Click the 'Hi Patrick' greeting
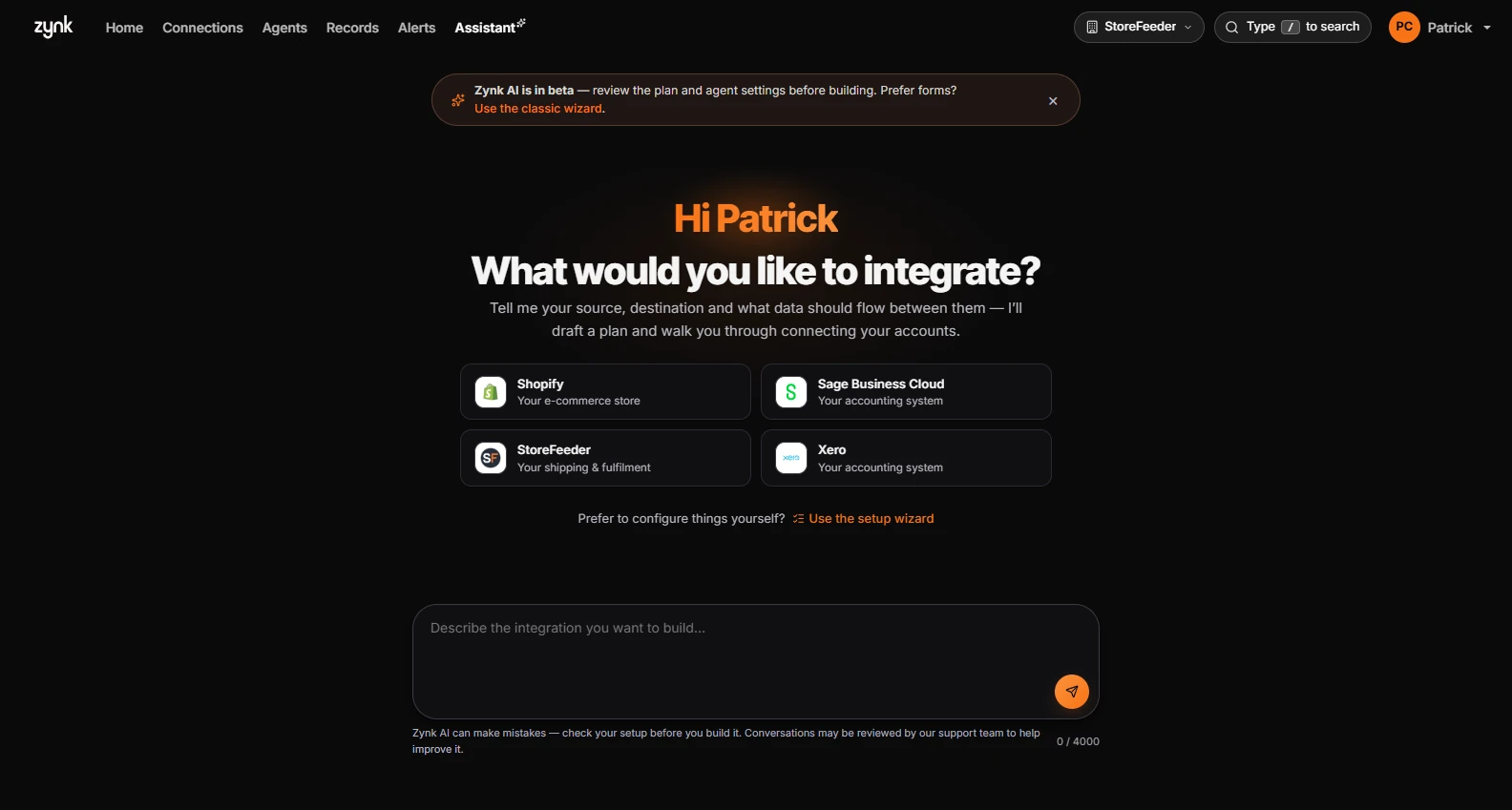The height and width of the screenshot is (810, 1512). point(756,218)
